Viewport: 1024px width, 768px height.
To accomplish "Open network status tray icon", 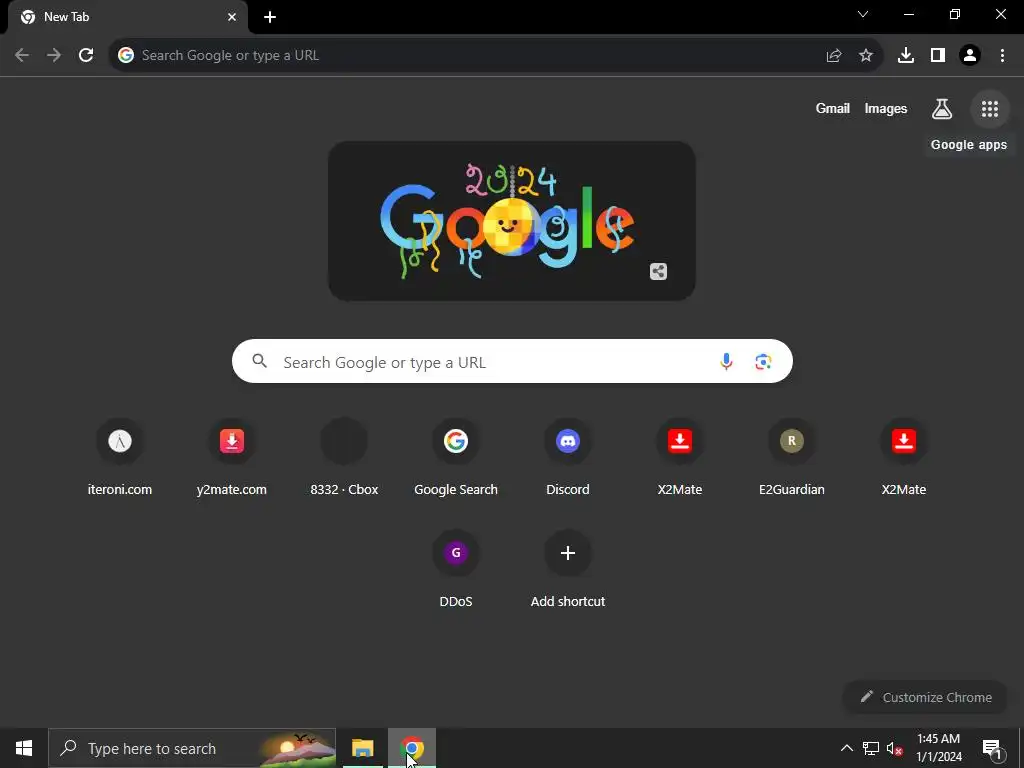I will pos(871,748).
